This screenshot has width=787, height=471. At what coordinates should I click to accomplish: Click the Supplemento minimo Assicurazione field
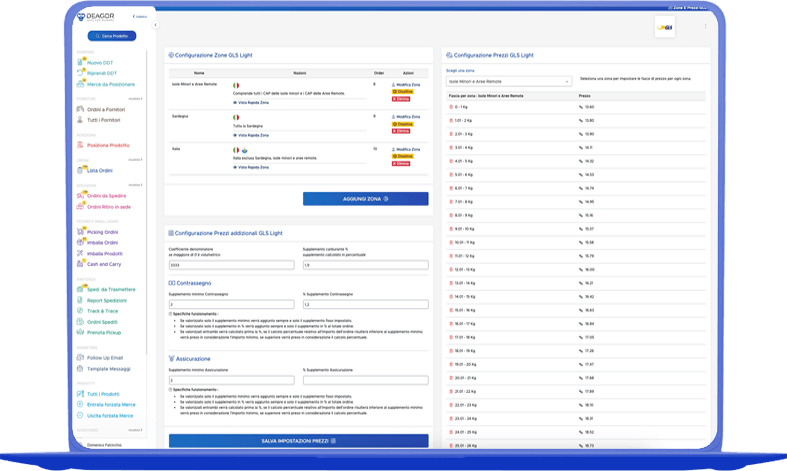[231, 380]
